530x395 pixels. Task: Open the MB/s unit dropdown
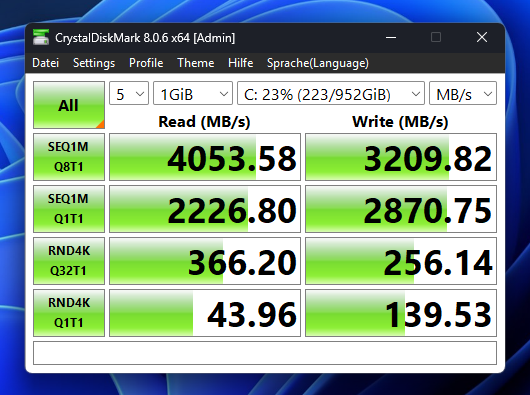463,93
